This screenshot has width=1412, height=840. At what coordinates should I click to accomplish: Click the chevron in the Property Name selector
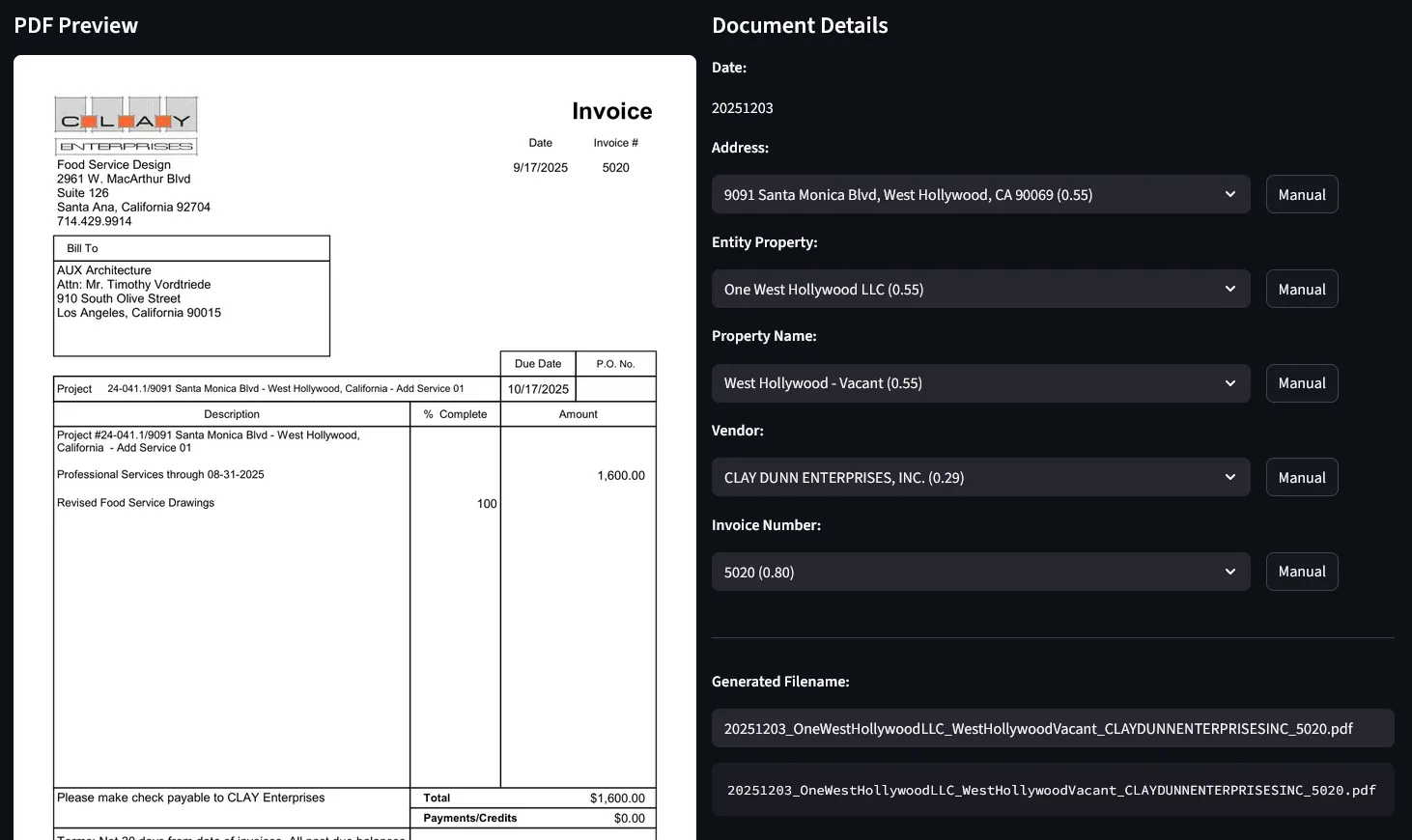pyautogui.click(x=1229, y=383)
